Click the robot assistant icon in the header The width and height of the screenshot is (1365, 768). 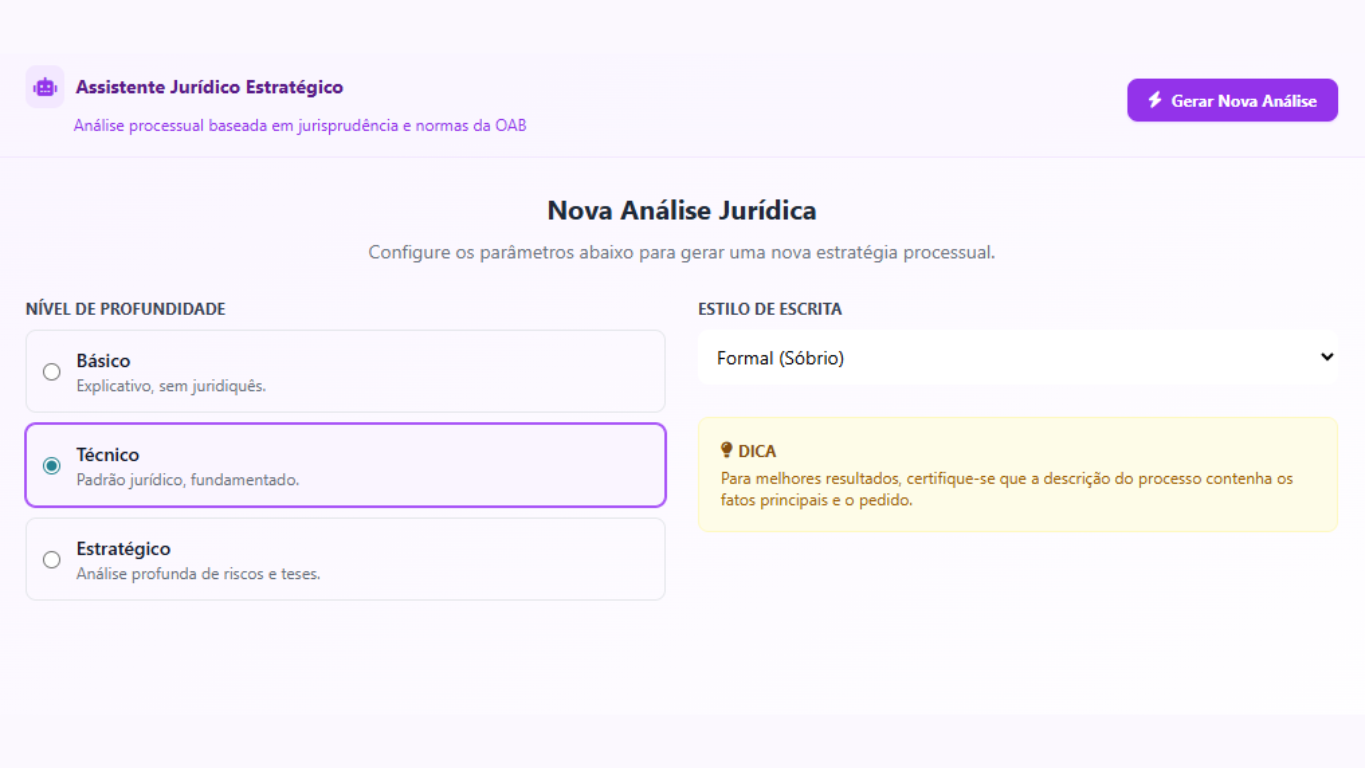(x=44, y=87)
